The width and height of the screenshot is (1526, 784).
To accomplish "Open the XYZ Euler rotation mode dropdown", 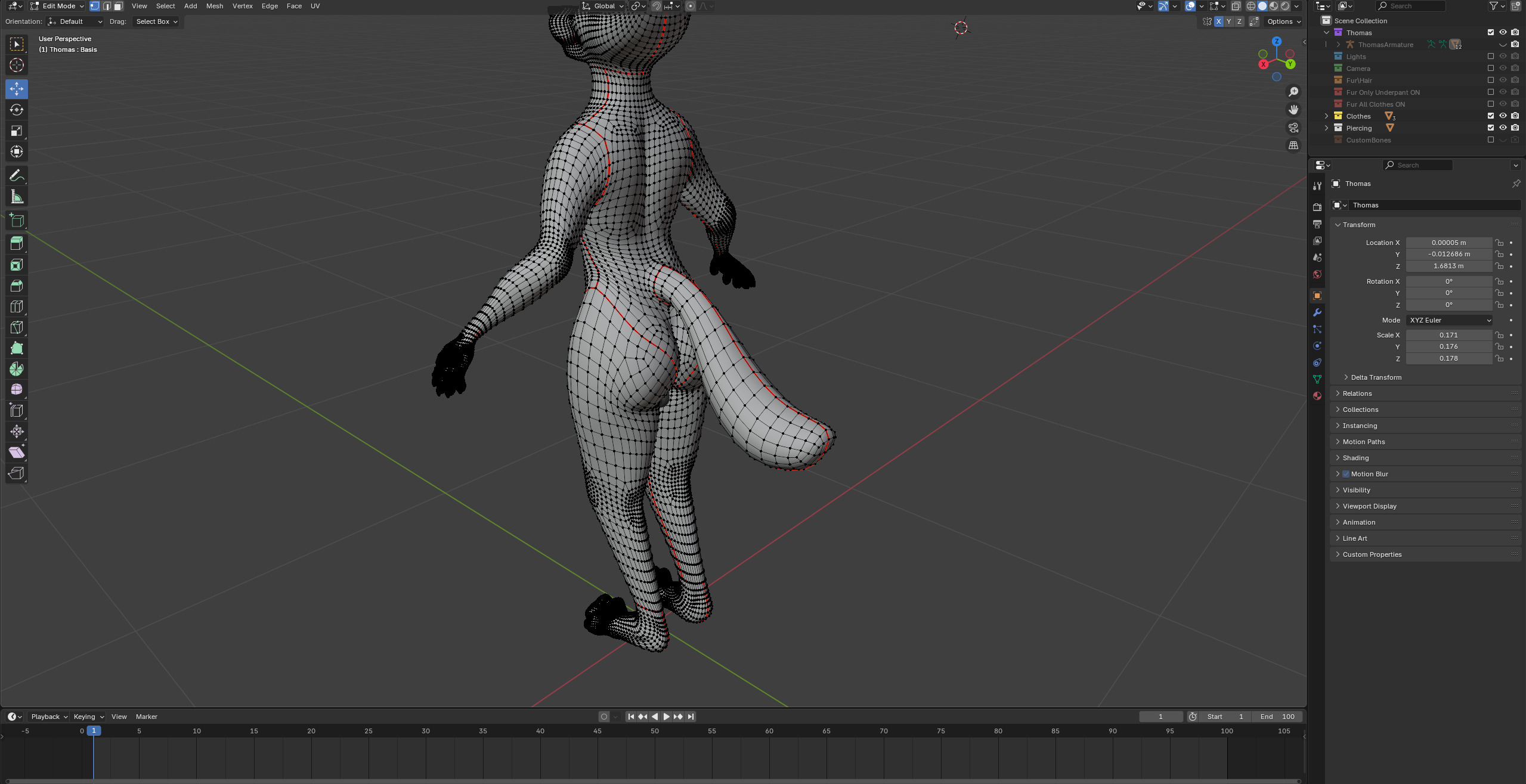I will click(x=1449, y=320).
